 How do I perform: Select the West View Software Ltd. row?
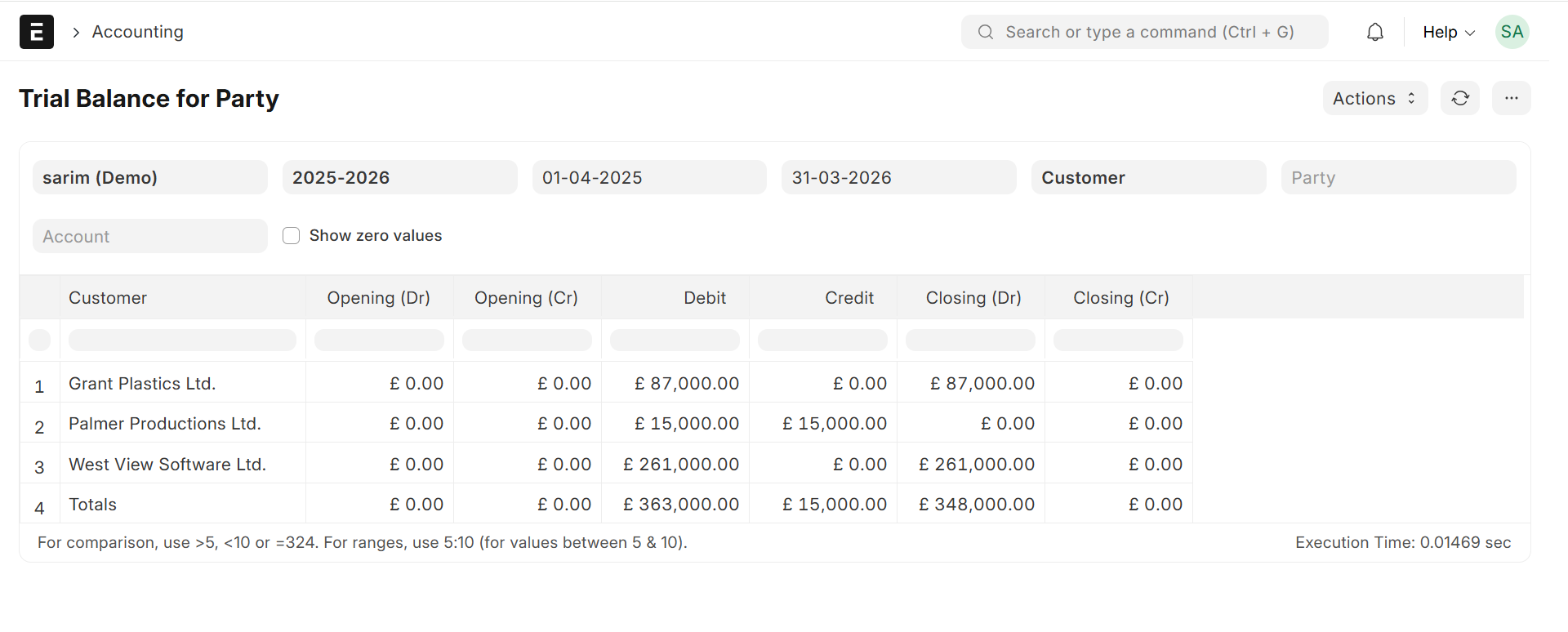point(167,464)
